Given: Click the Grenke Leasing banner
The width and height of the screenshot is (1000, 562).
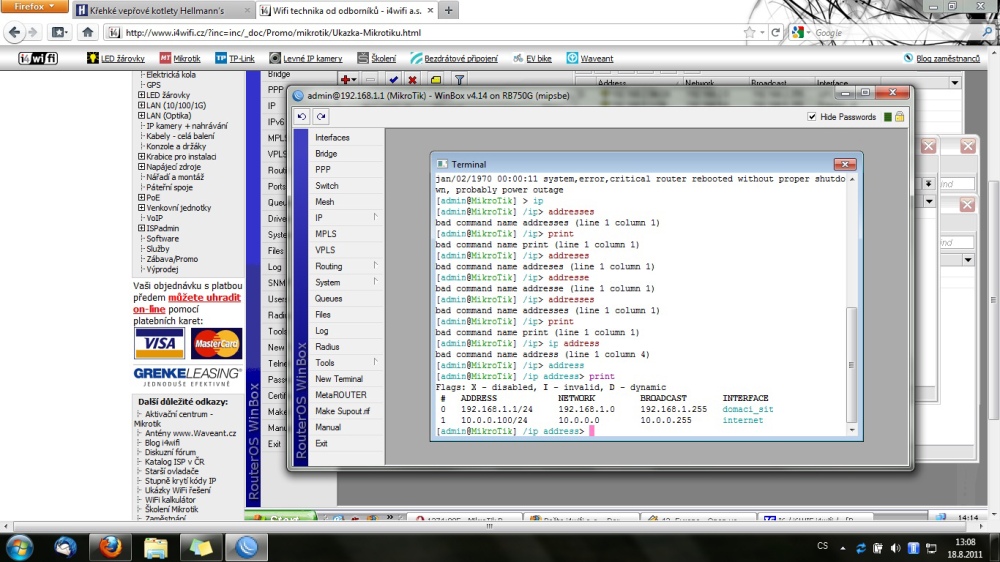Looking at the screenshot, I should click(188, 377).
